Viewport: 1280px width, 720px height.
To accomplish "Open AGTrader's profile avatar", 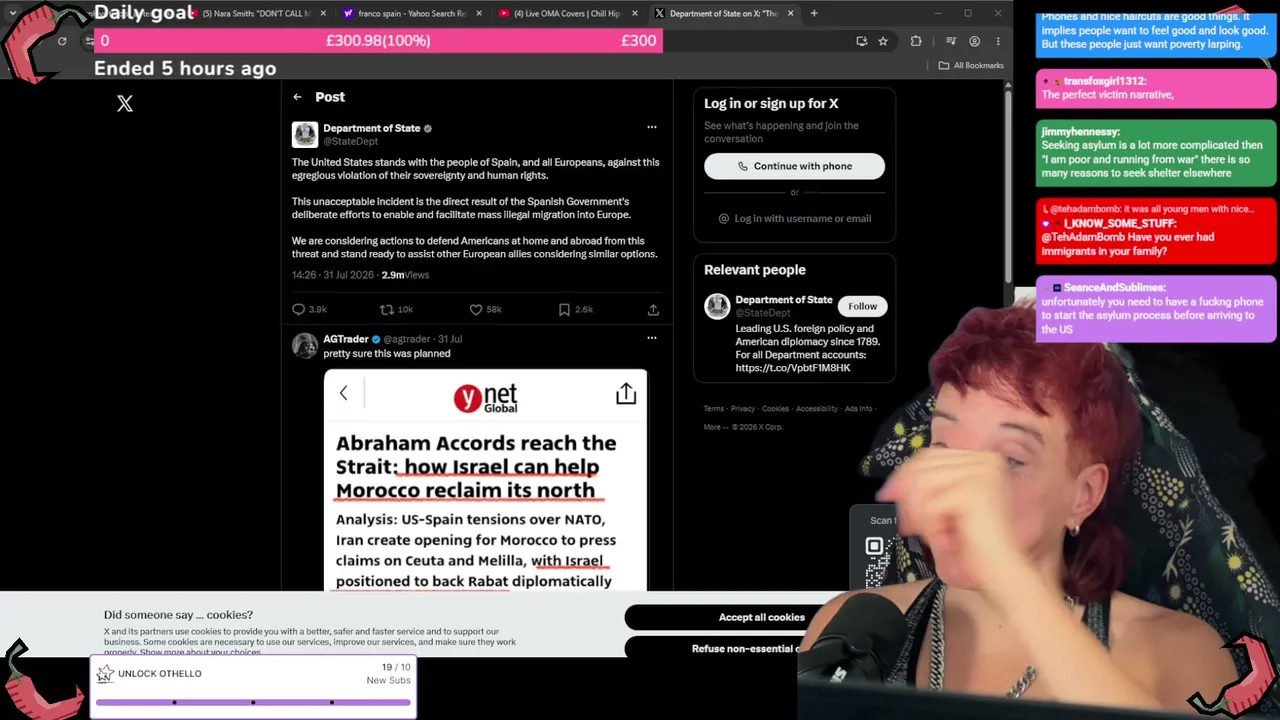I will (305, 345).
